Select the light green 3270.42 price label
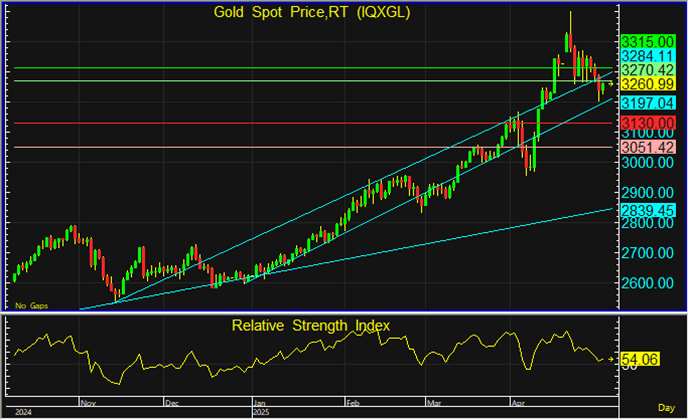 pyautogui.click(x=647, y=70)
